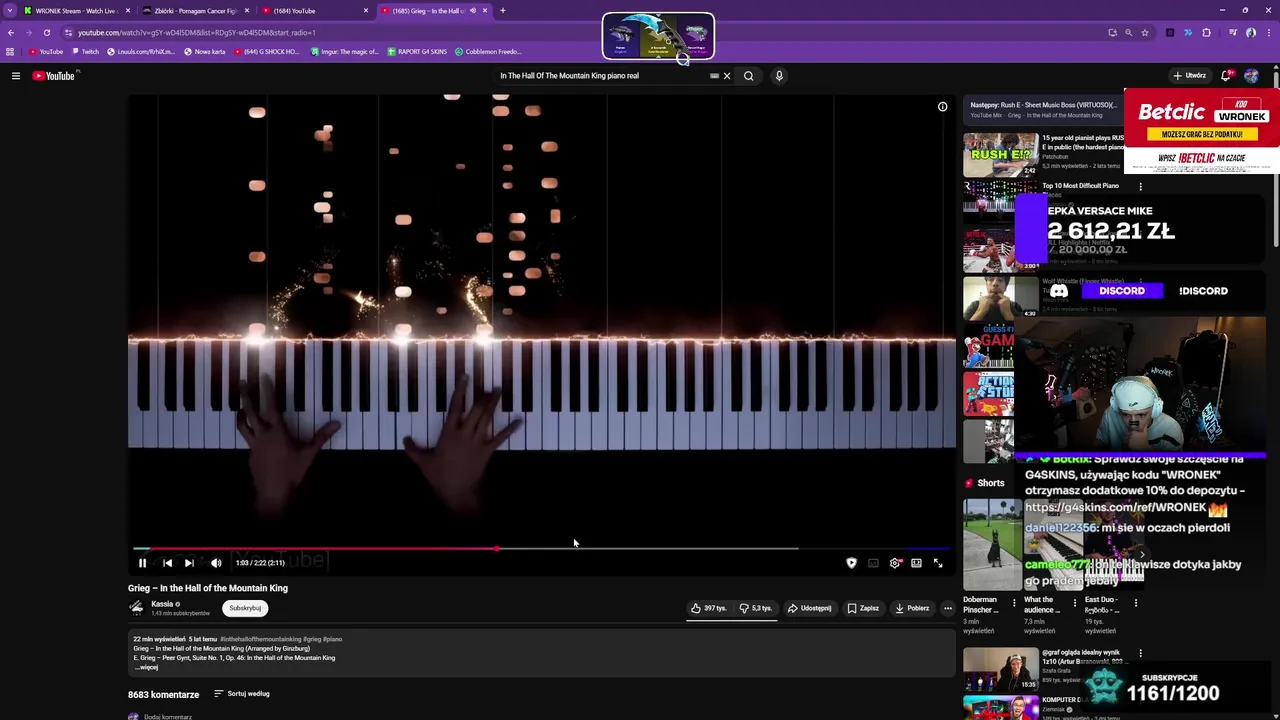1280x720 pixels.
Task: Like the video (397 tys.)
Action: (x=708, y=608)
